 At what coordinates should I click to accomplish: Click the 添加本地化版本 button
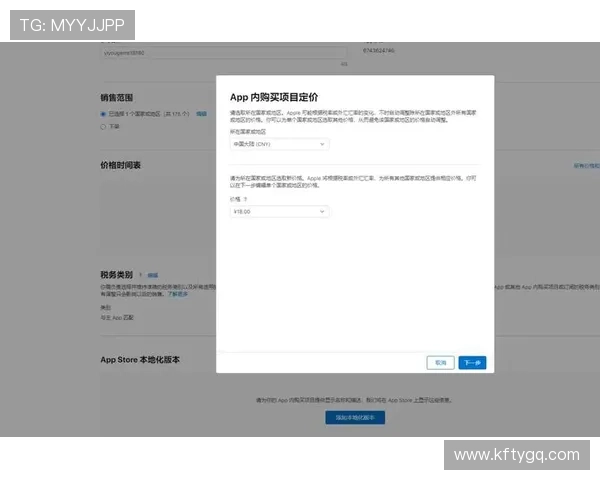pos(355,417)
